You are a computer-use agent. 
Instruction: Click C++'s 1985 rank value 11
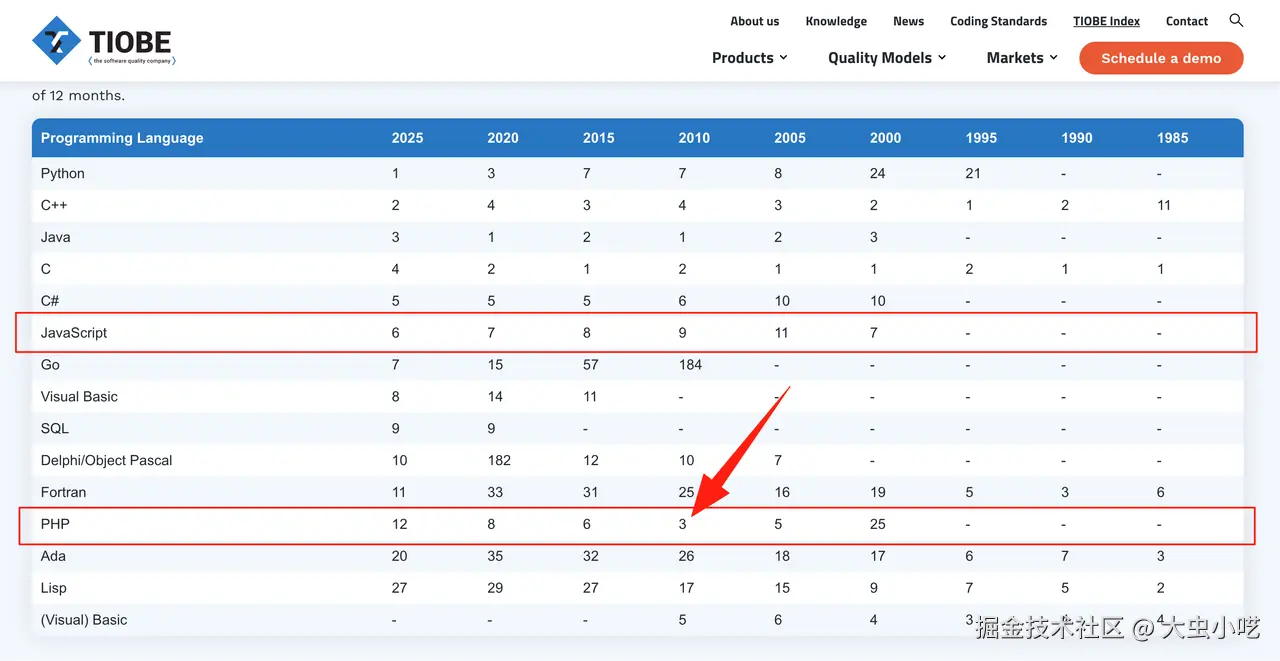pos(1165,205)
